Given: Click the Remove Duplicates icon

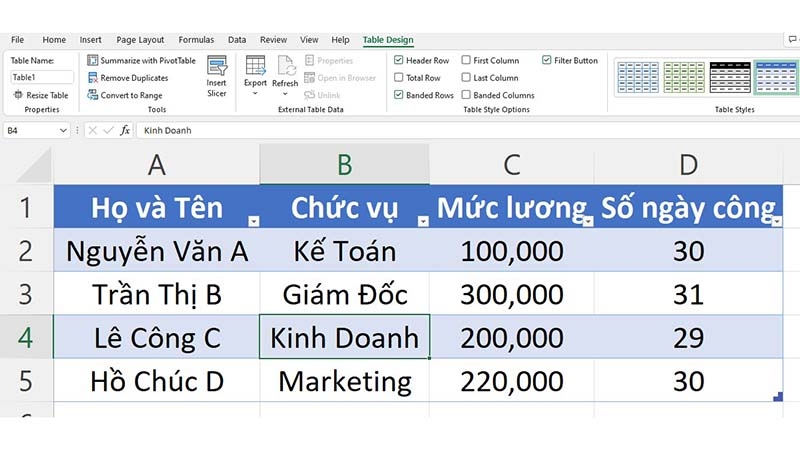Looking at the screenshot, I should 92,78.
